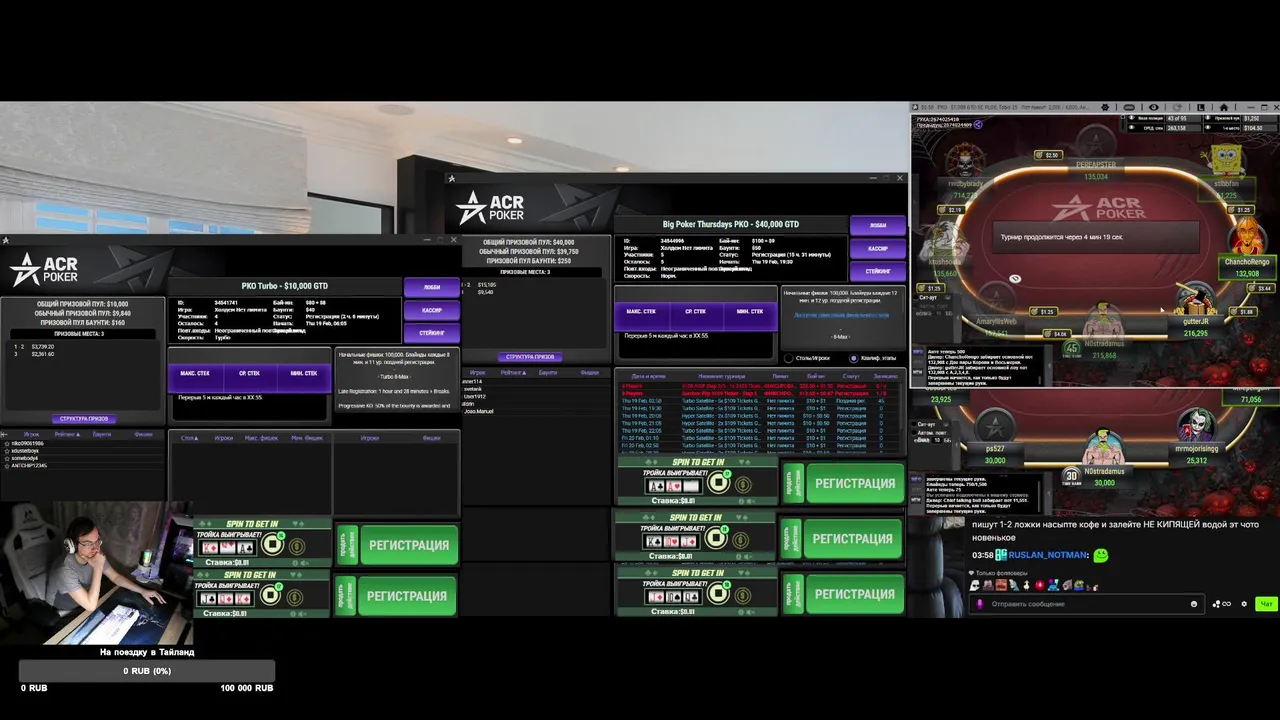Click lower РЕГИСТРАЦИЯ button in PKO Turbo window

[408, 596]
